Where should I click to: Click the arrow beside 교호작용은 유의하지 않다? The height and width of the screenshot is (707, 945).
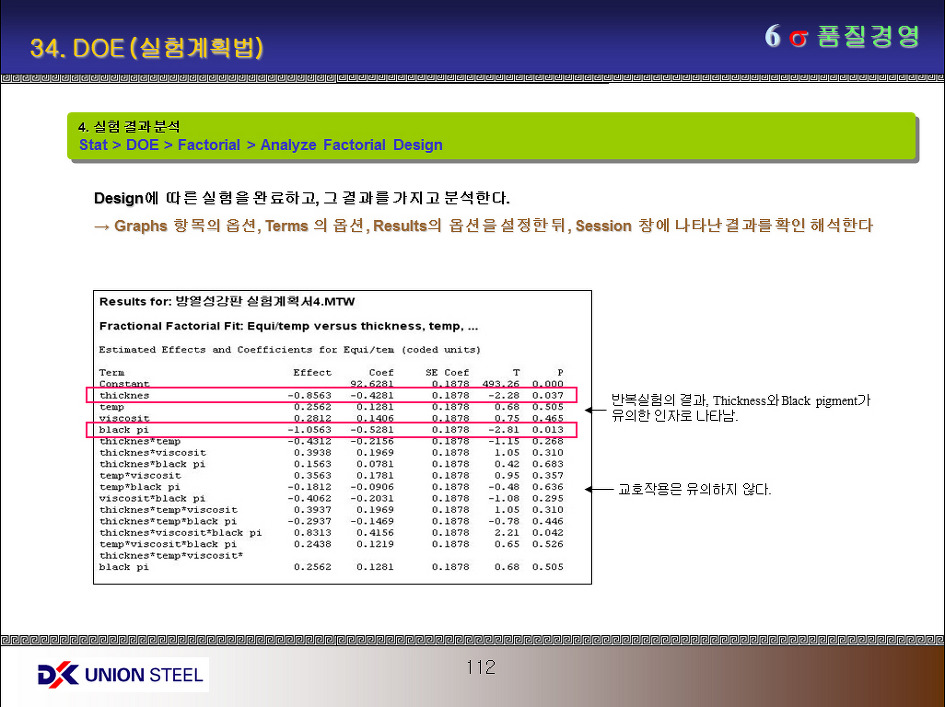(x=600, y=490)
